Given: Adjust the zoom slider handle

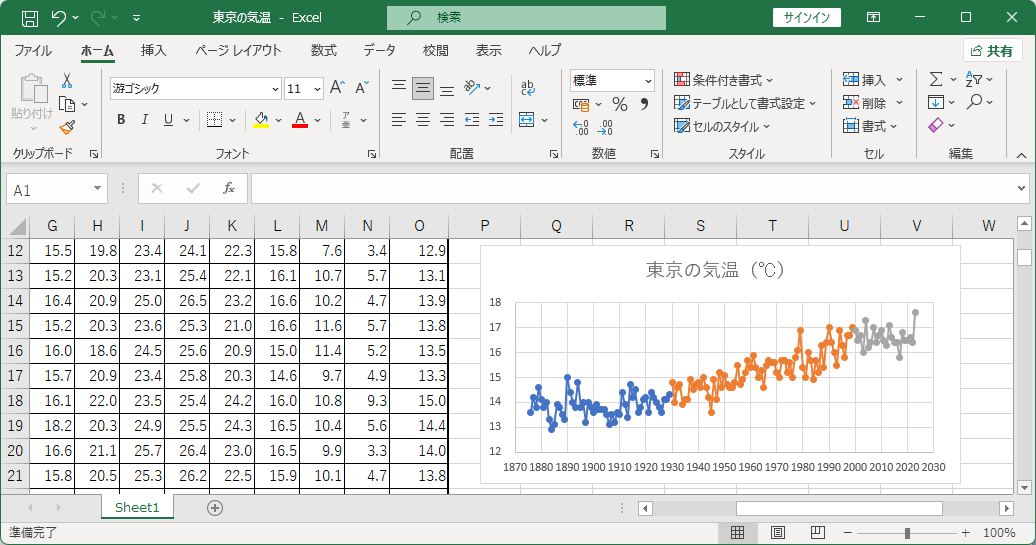Looking at the screenshot, I should (x=907, y=532).
